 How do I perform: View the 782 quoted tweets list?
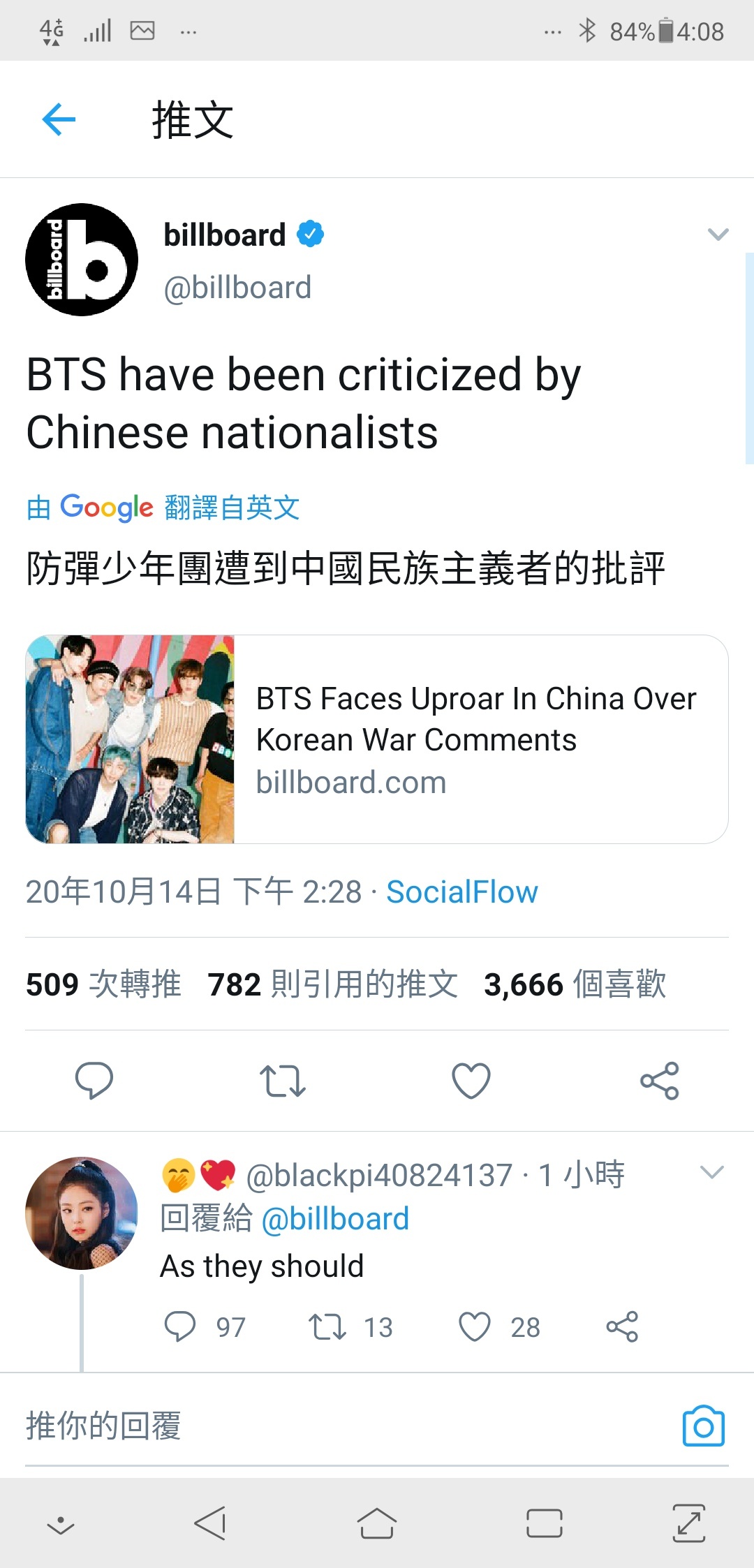pyautogui.click(x=333, y=984)
